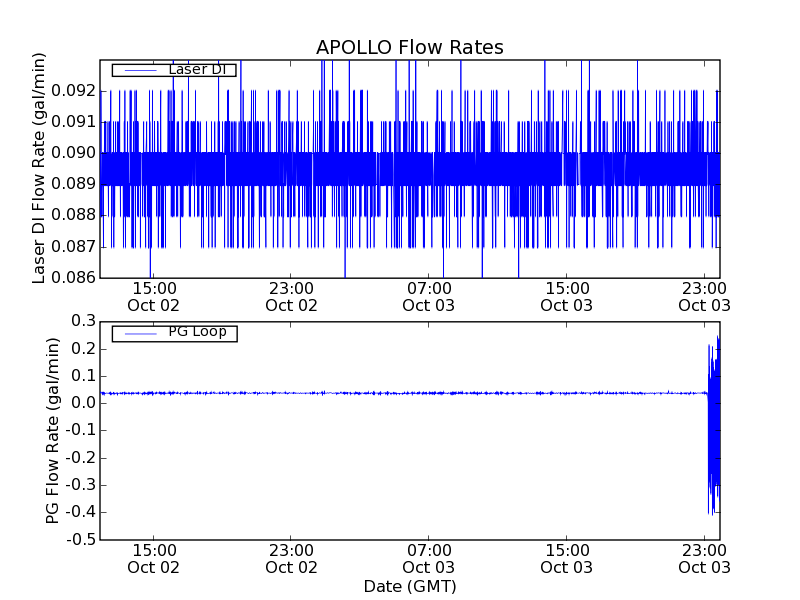Screen dimensions: 800x600
Task: Click the blue line sample in PG Loop legend
Action: pos(138,333)
